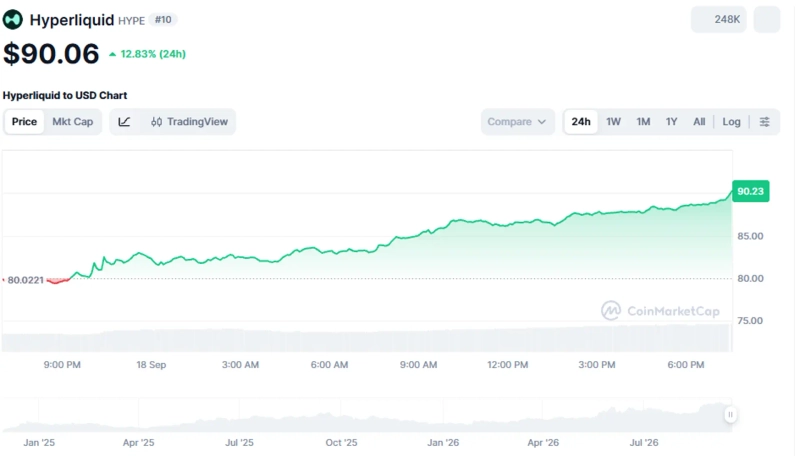Click the blank button beside 248K

(x=767, y=19)
